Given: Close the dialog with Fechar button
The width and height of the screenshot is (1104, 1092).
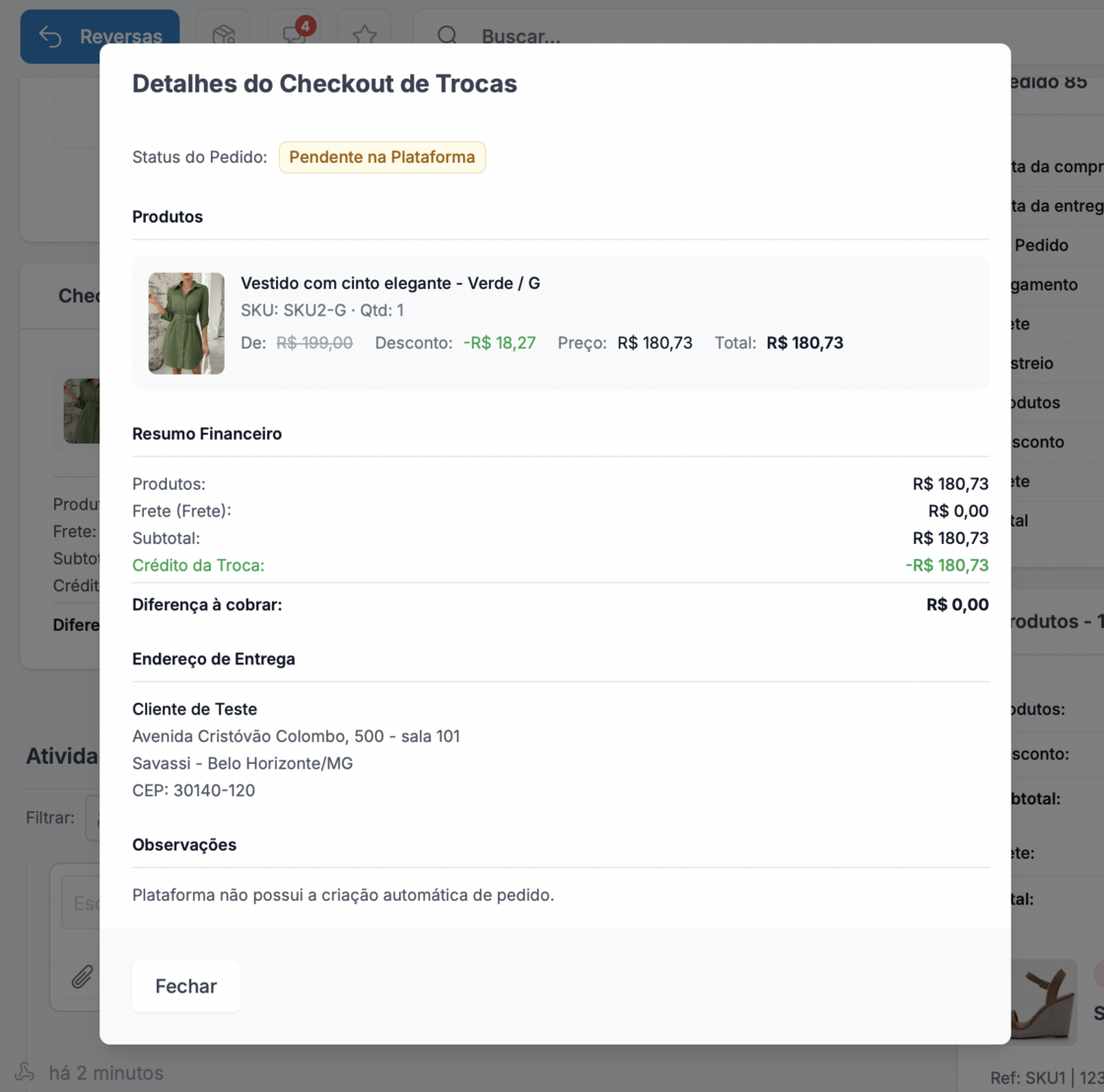Looking at the screenshot, I should pos(185,986).
